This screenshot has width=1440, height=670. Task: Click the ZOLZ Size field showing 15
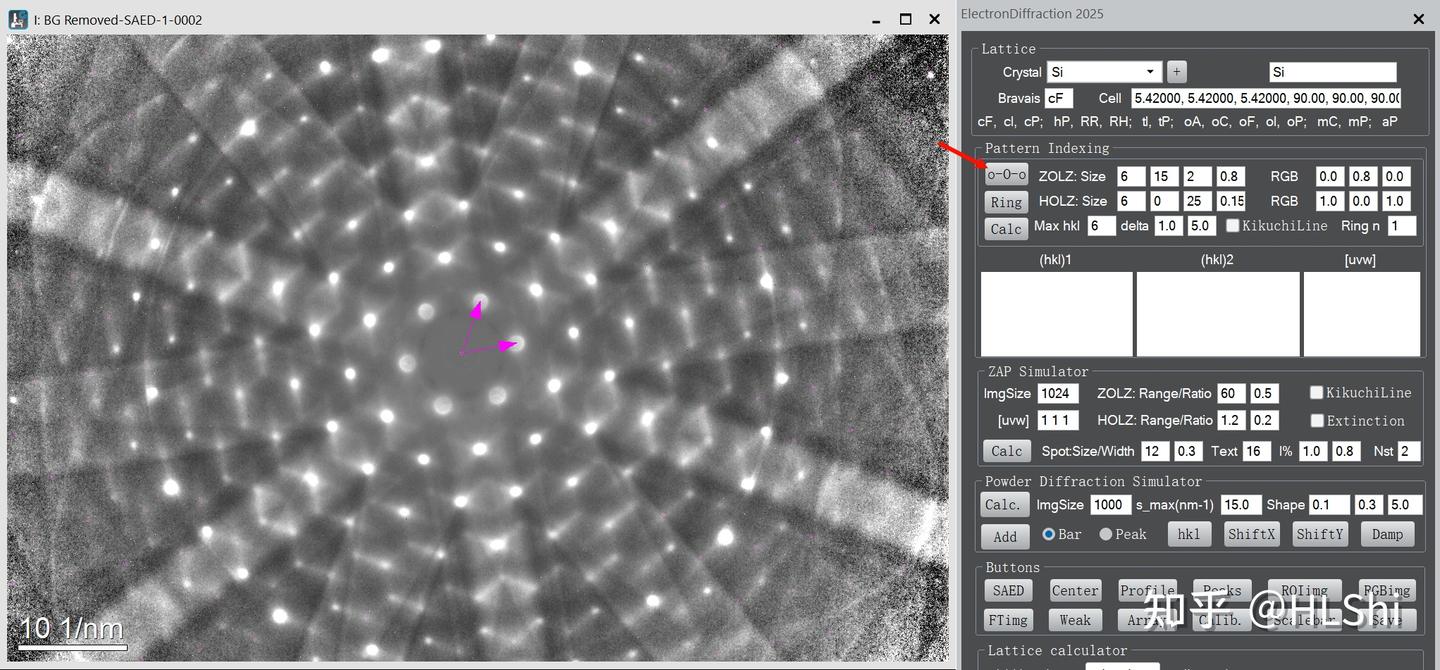click(x=1164, y=176)
